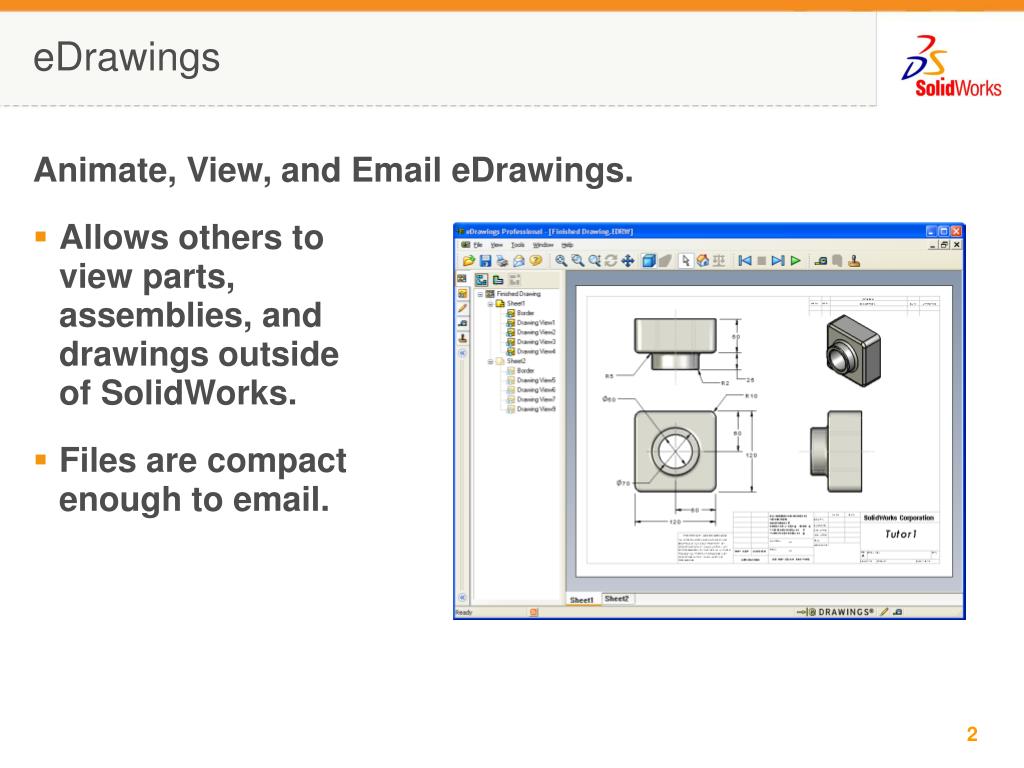1024x768 pixels.
Task: Click the Tutor1 title block text
Action: tap(901, 534)
